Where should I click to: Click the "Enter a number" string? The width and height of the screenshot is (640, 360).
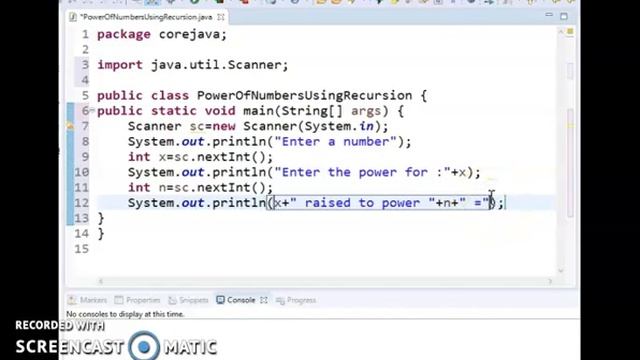336,142
